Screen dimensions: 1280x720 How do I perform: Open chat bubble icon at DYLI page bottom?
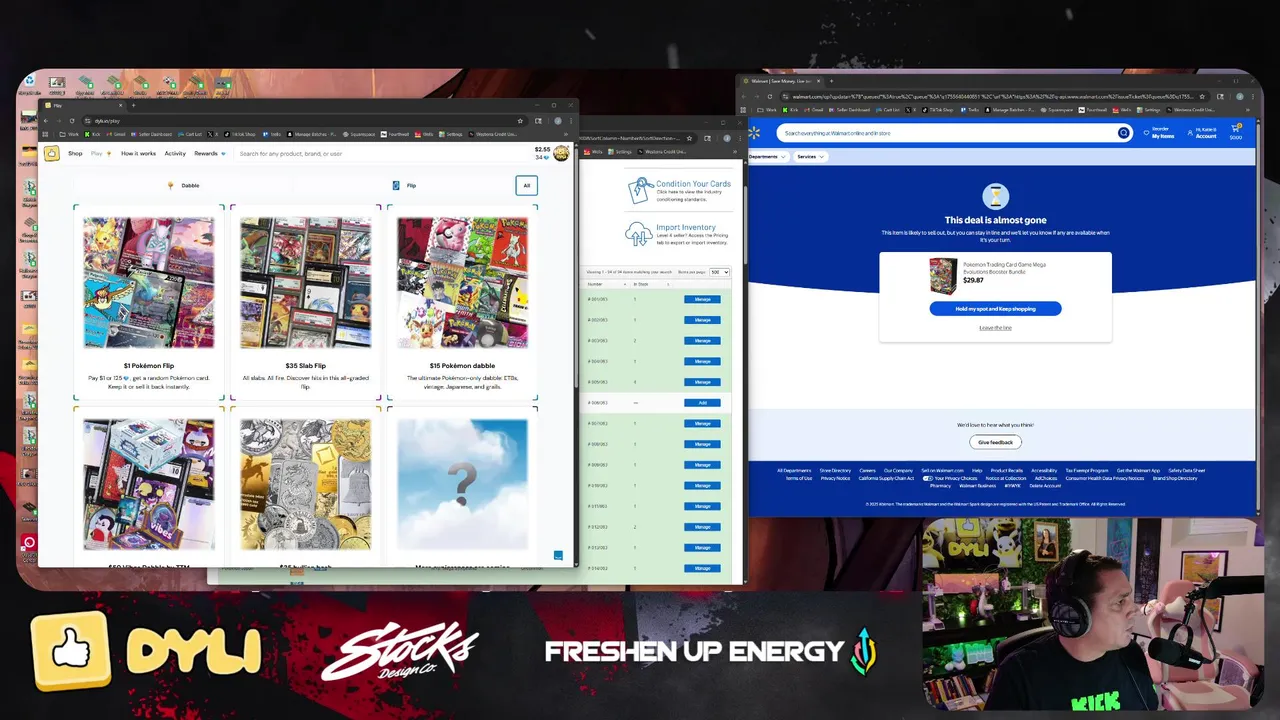[x=558, y=555]
